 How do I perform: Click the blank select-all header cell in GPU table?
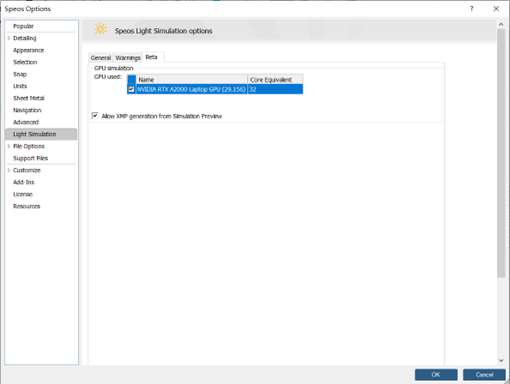132,79
